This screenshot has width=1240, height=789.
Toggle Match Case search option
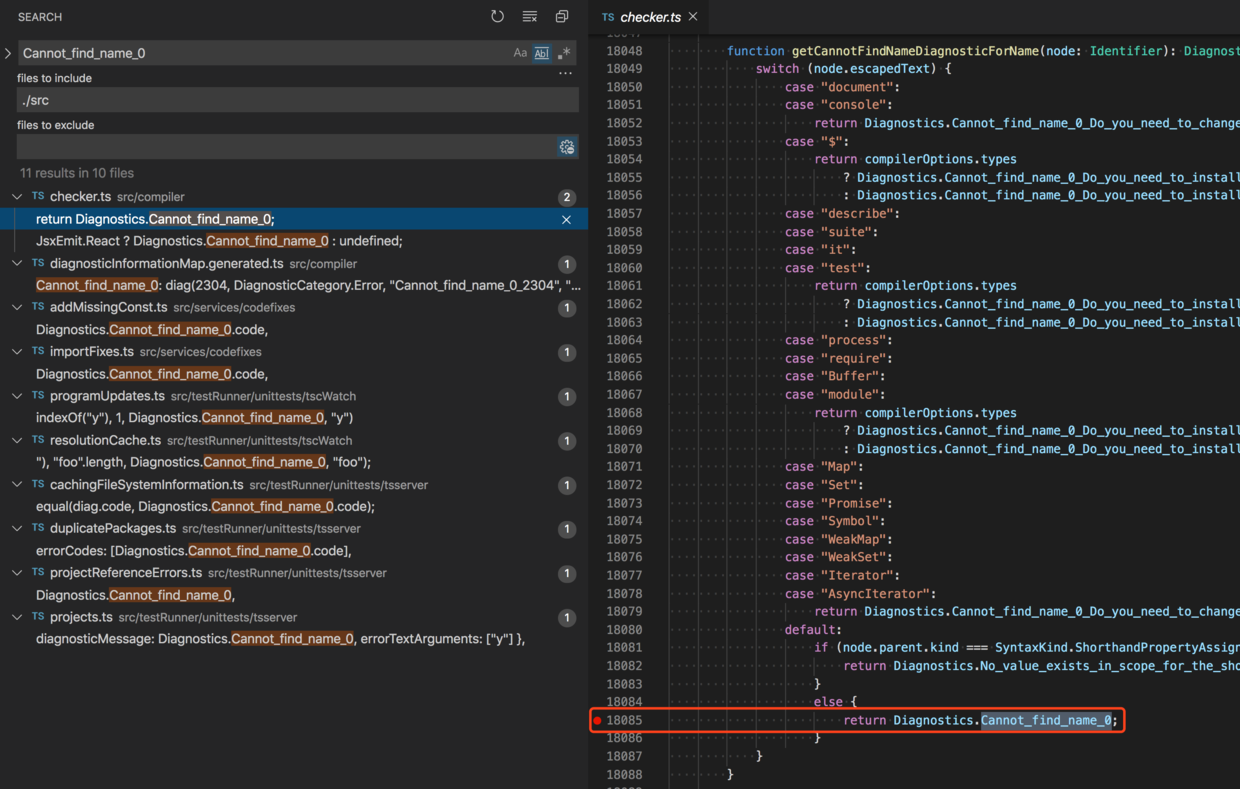pyautogui.click(x=520, y=53)
